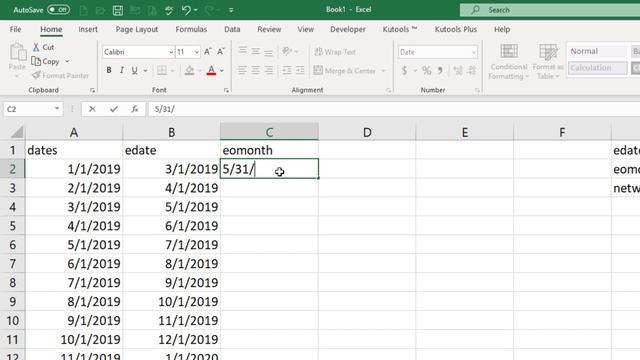This screenshot has height=360, width=640.
Task: Click the Fill Color bucket icon
Action: point(189,70)
